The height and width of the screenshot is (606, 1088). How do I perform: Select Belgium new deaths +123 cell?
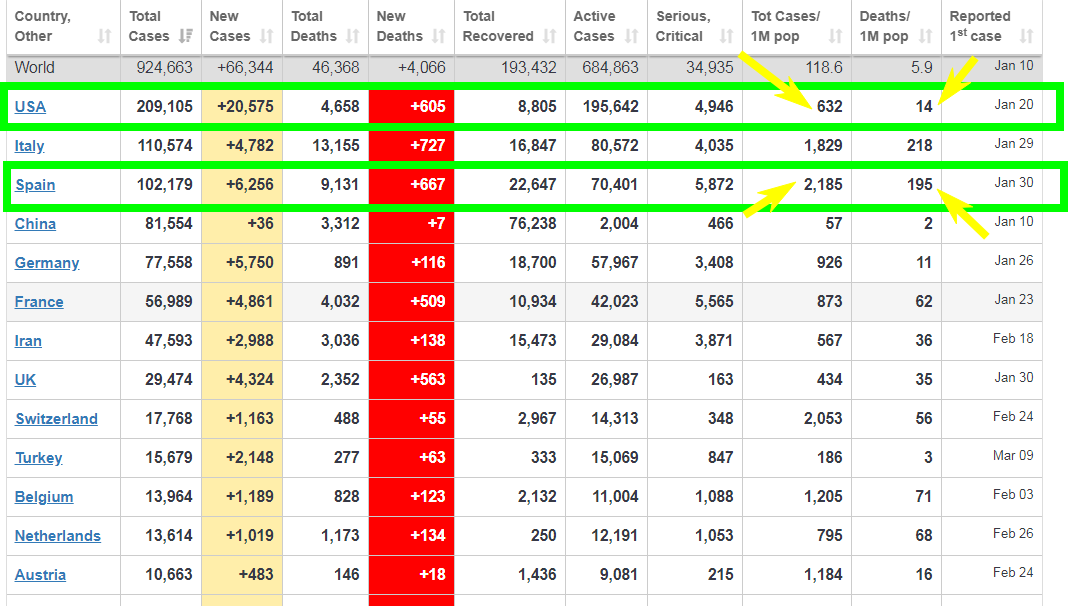(411, 496)
